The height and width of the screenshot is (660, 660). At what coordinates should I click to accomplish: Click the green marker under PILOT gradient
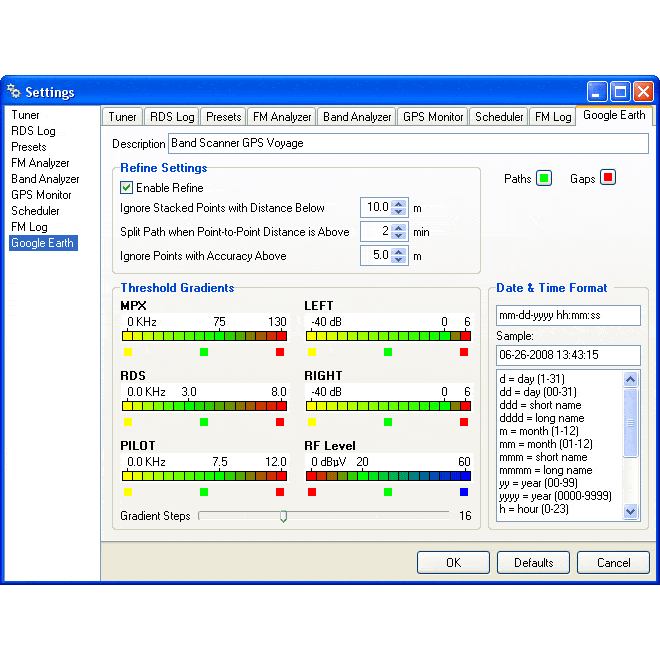pos(204,492)
